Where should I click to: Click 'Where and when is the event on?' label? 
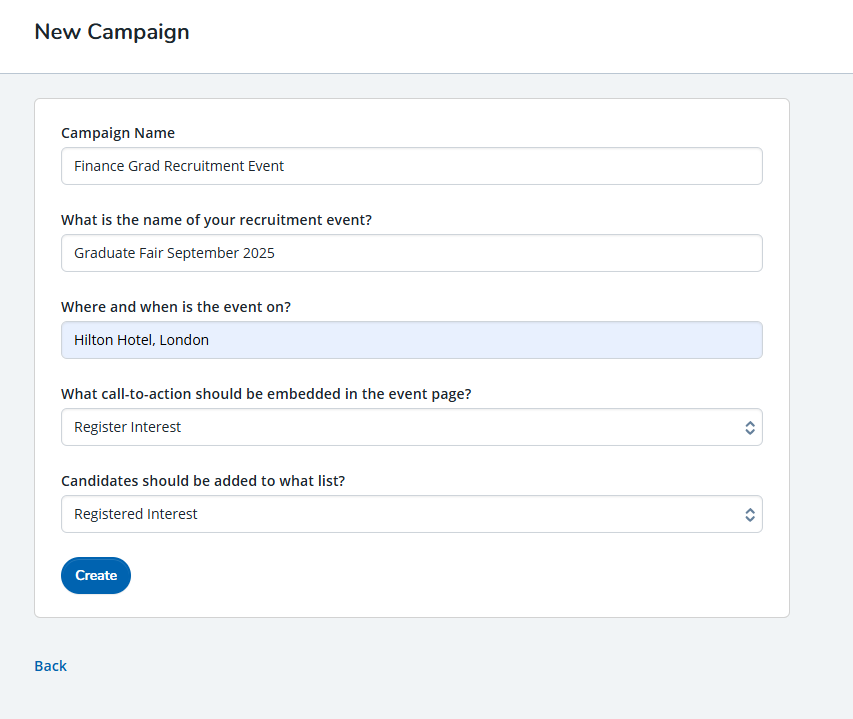click(x=176, y=307)
